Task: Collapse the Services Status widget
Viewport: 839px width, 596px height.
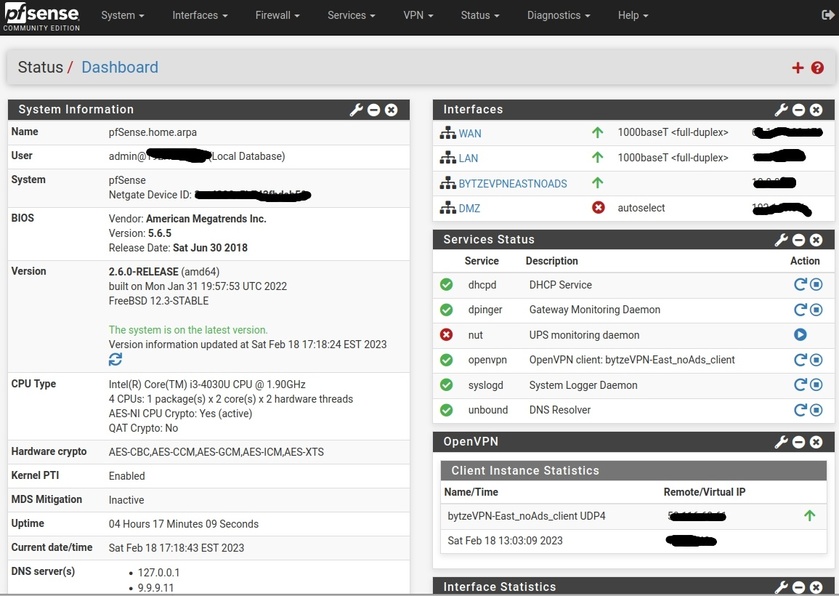Action: [x=798, y=240]
